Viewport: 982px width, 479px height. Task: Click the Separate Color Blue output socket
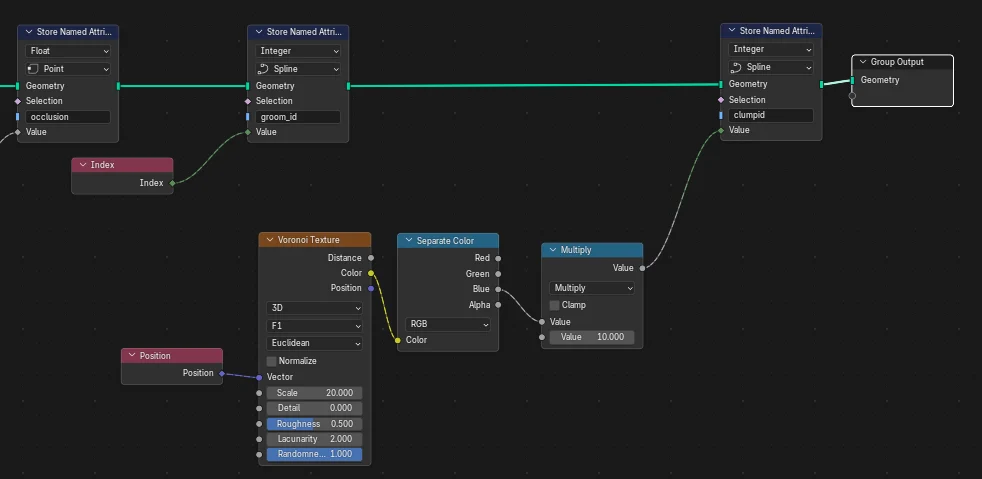[x=498, y=289]
